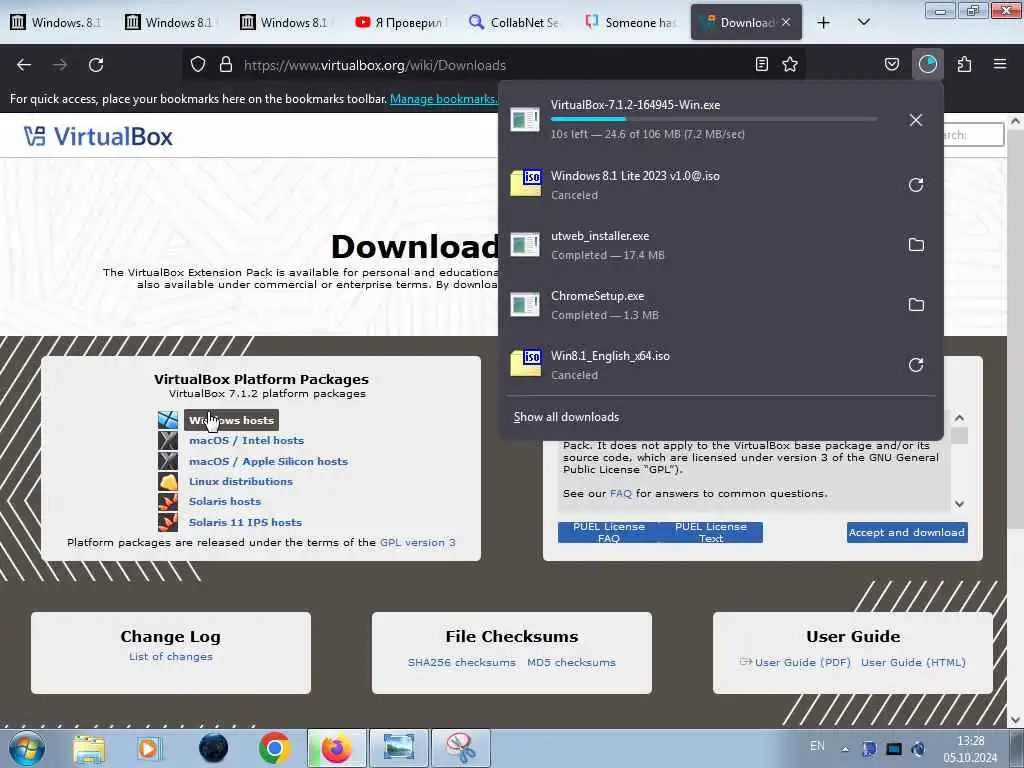Open SHA256 checksums link
The height and width of the screenshot is (768, 1024).
(462, 662)
